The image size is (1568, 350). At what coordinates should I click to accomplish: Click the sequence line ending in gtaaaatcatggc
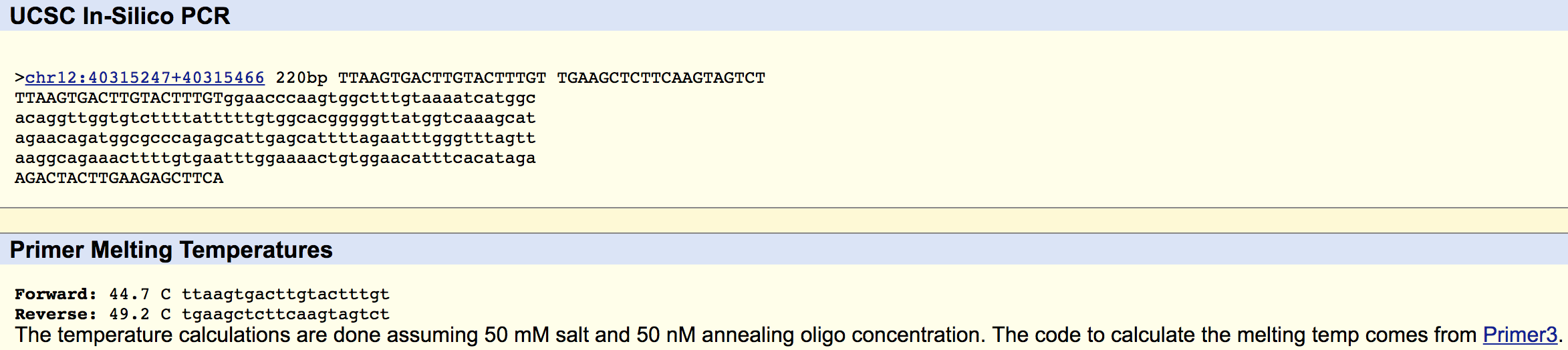point(275,98)
